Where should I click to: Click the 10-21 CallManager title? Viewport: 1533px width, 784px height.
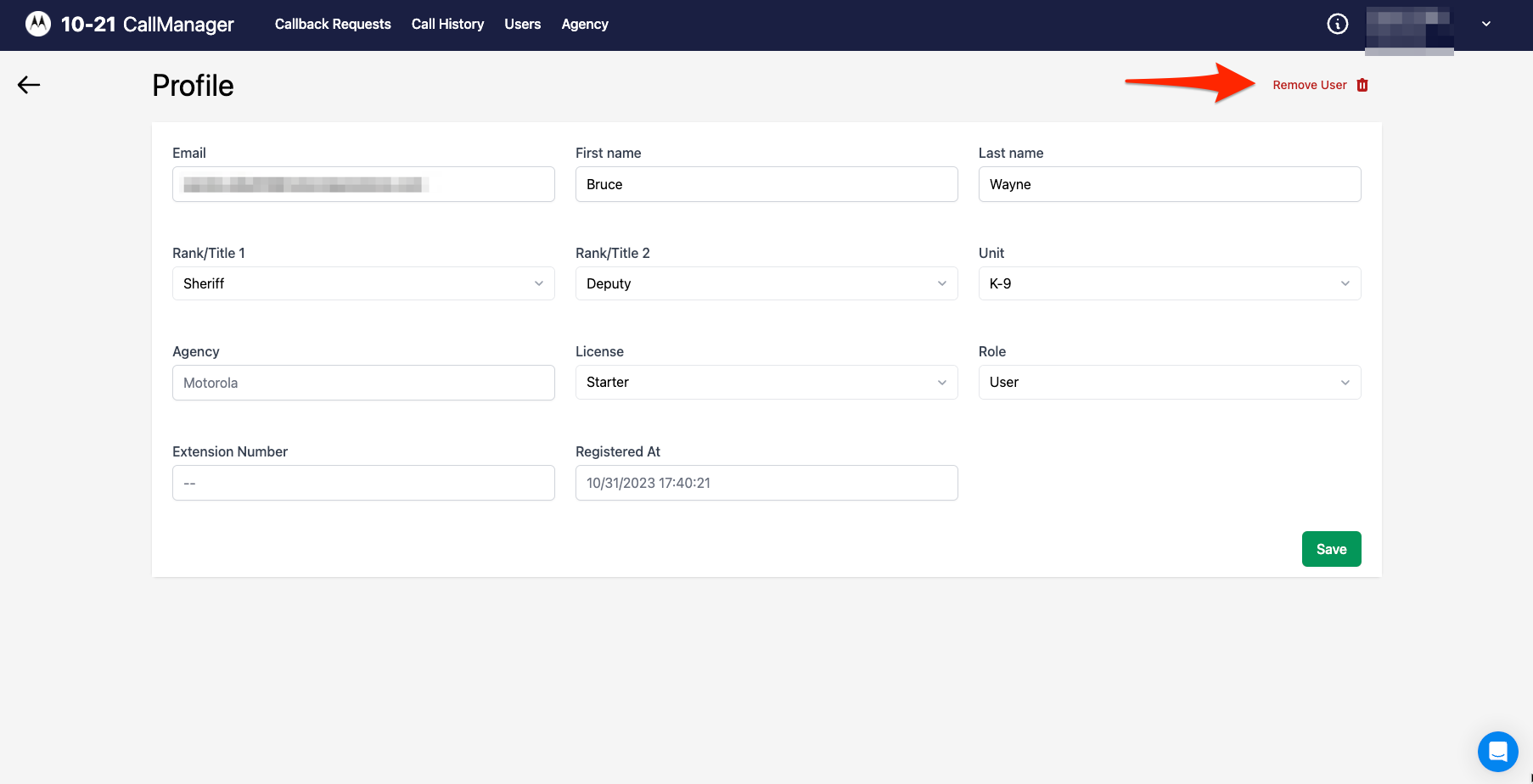[x=147, y=24]
